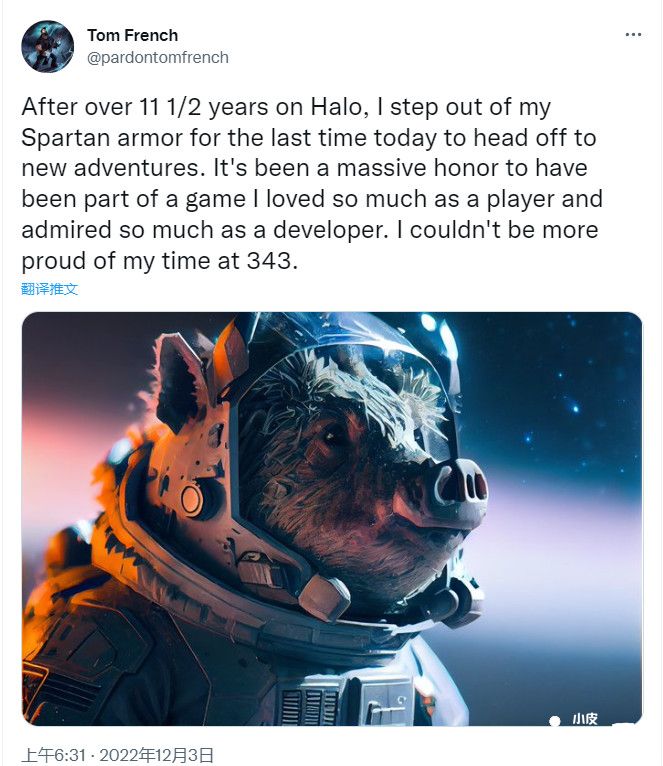Click the 小皮 watermark on the image

tap(585, 719)
